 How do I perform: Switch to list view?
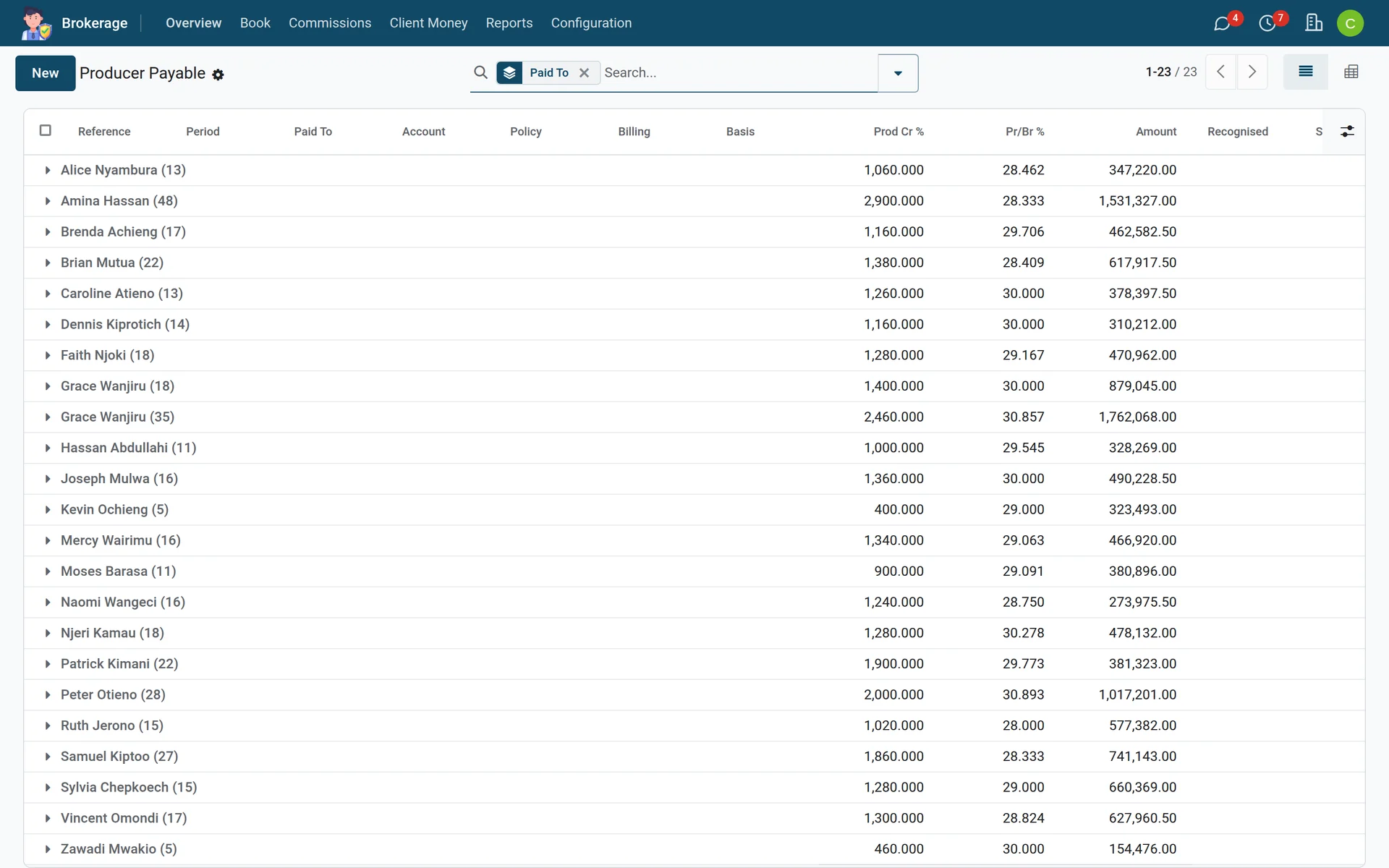click(1305, 72)
